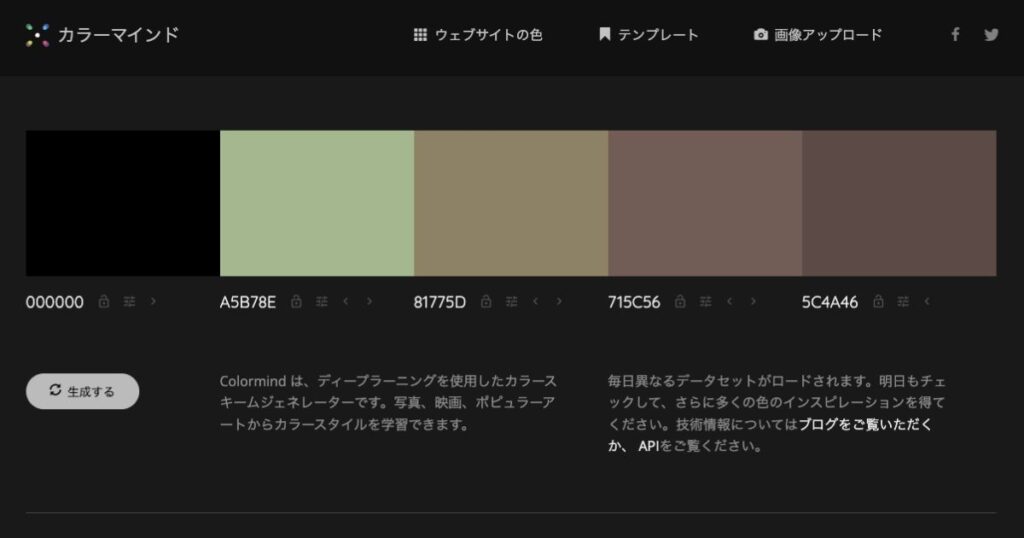Select the 715C56 brown color swatch
The image size is (1024, 538).
705,203
